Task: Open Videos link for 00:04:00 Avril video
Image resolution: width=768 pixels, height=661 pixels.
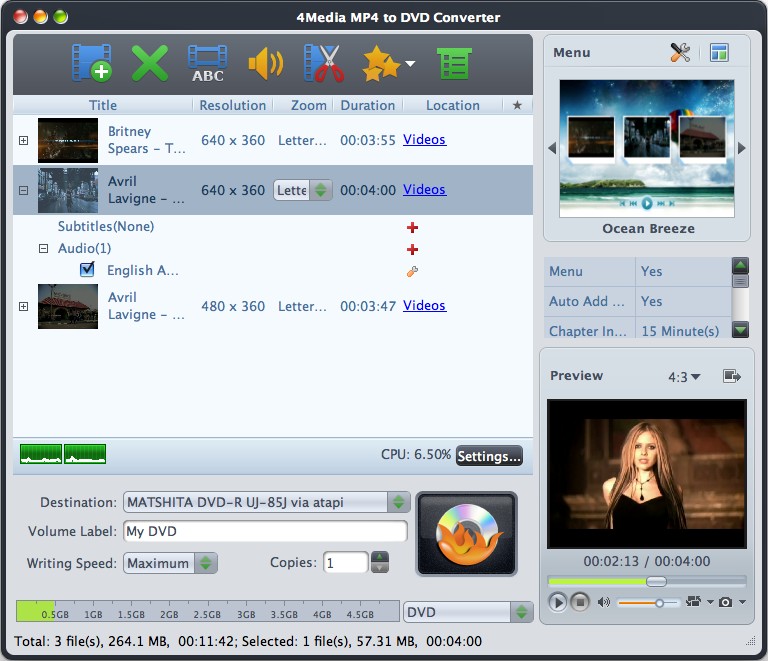Action: tap(424, 189)
